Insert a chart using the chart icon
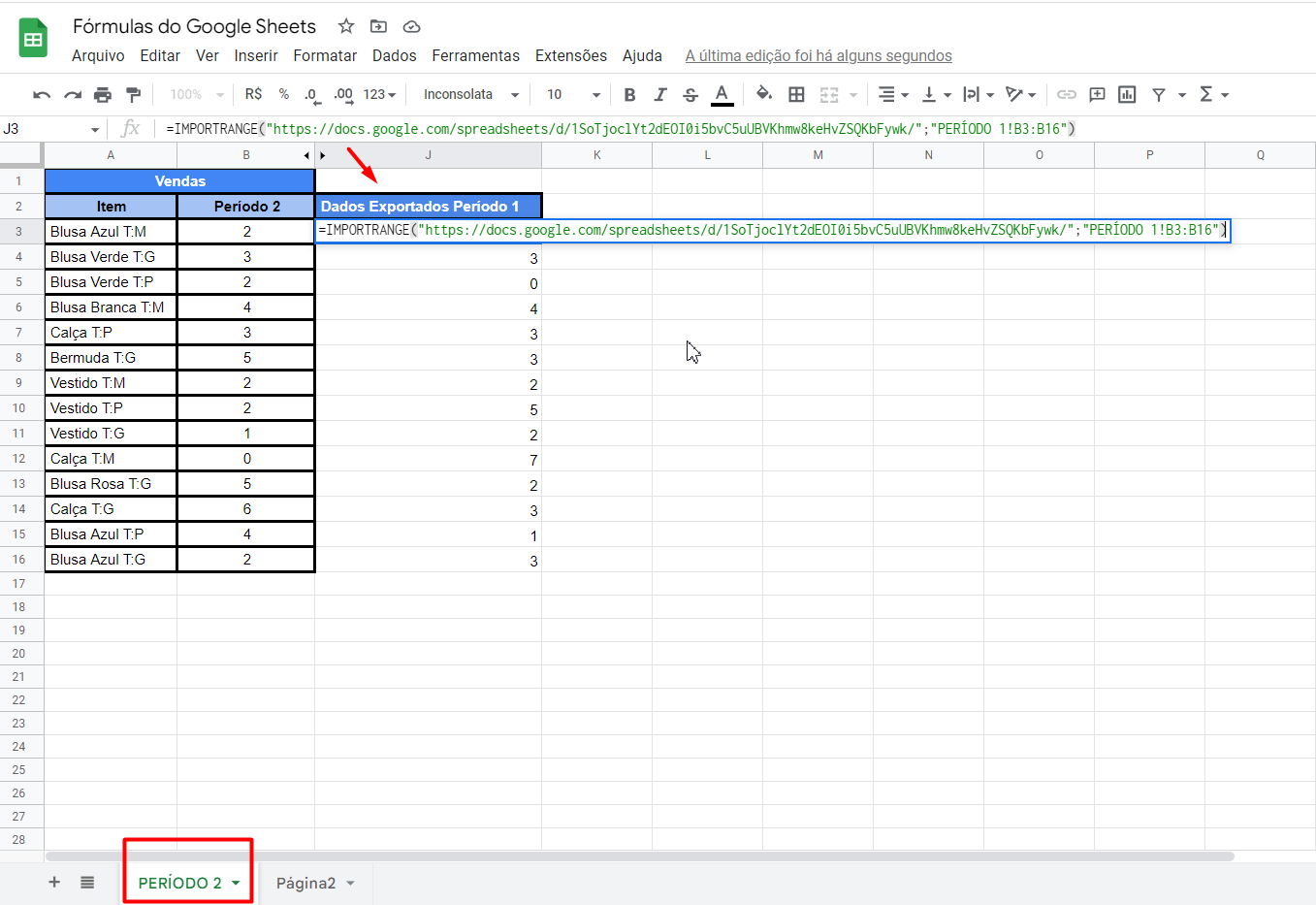Viewport: 1316px width, 905px height. click(1127, 94)
